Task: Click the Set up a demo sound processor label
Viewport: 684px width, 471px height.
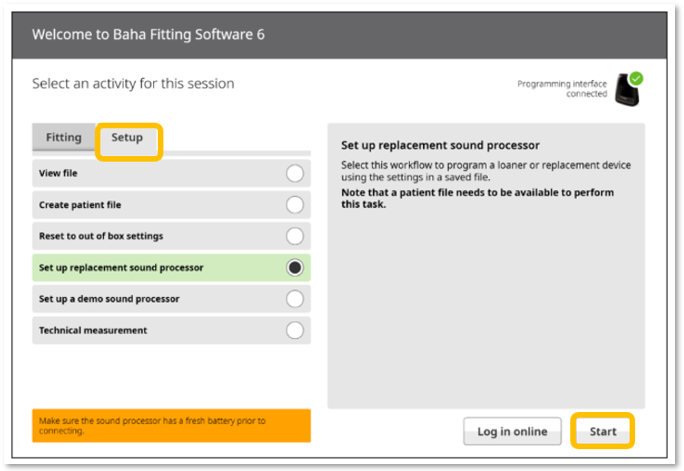Action: (x=109, y=299)
